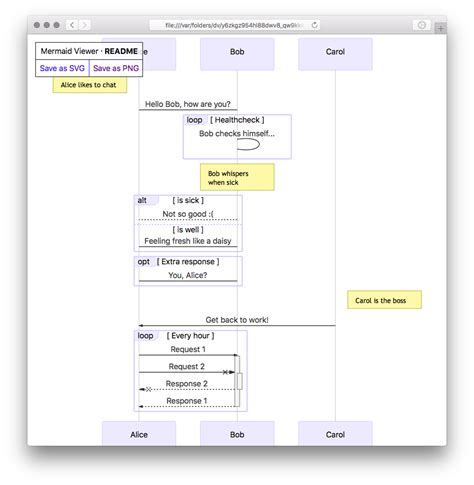The height and width of the screenshot is (485, 474).
Task: Click the browser forward arrow button
Action: [84, 25]
